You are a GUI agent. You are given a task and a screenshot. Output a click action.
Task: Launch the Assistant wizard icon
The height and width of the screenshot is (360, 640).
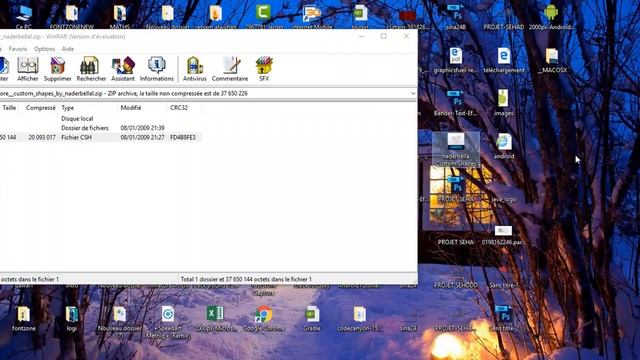(123, 69)
